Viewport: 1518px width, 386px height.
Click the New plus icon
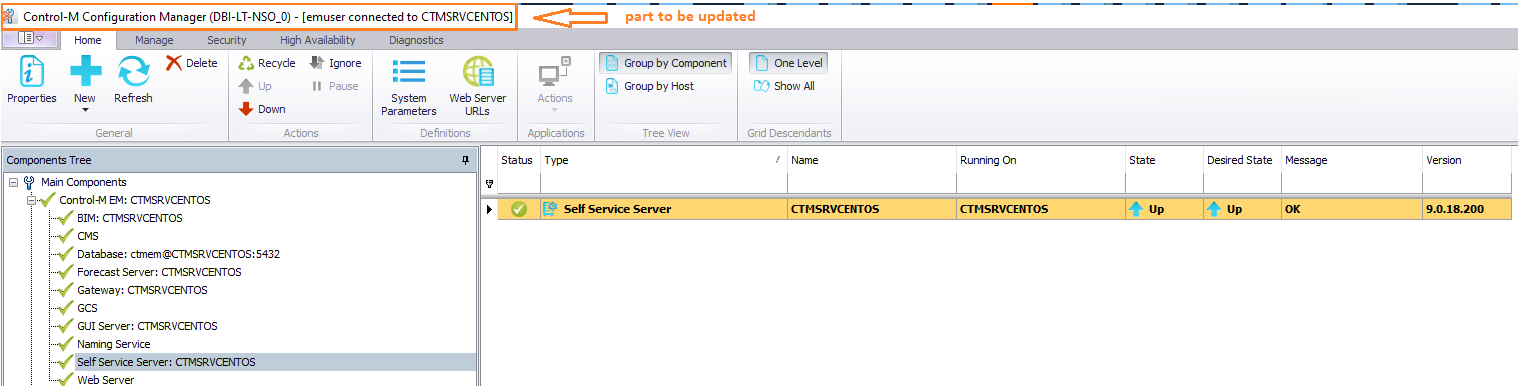(x=85, y=71)
